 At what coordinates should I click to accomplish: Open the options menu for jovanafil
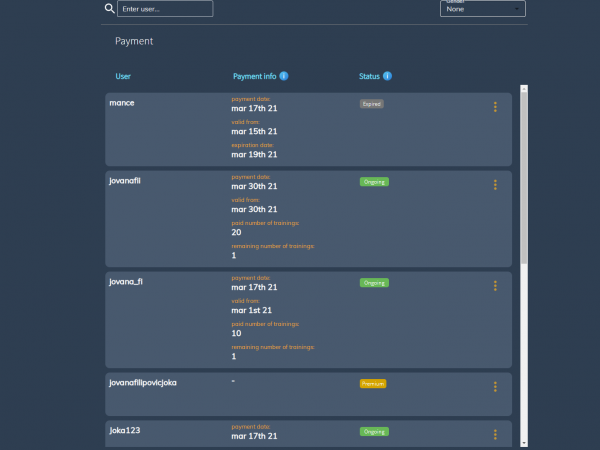tap(495, 185)
